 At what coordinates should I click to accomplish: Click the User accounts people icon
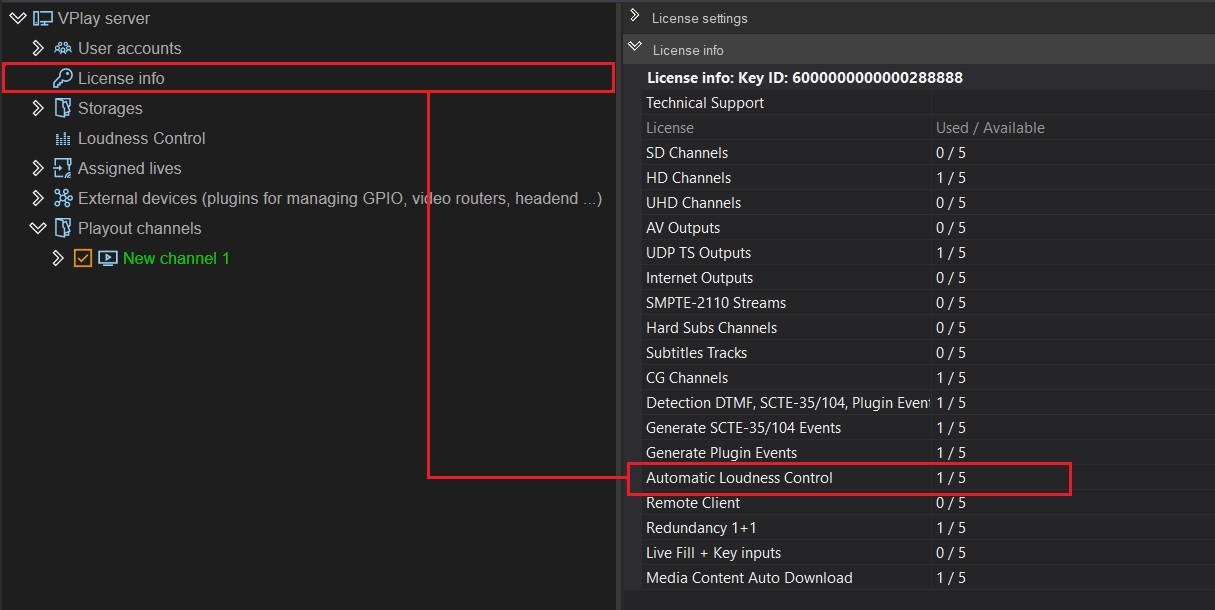pyautogui.click(x=62, y=48)
